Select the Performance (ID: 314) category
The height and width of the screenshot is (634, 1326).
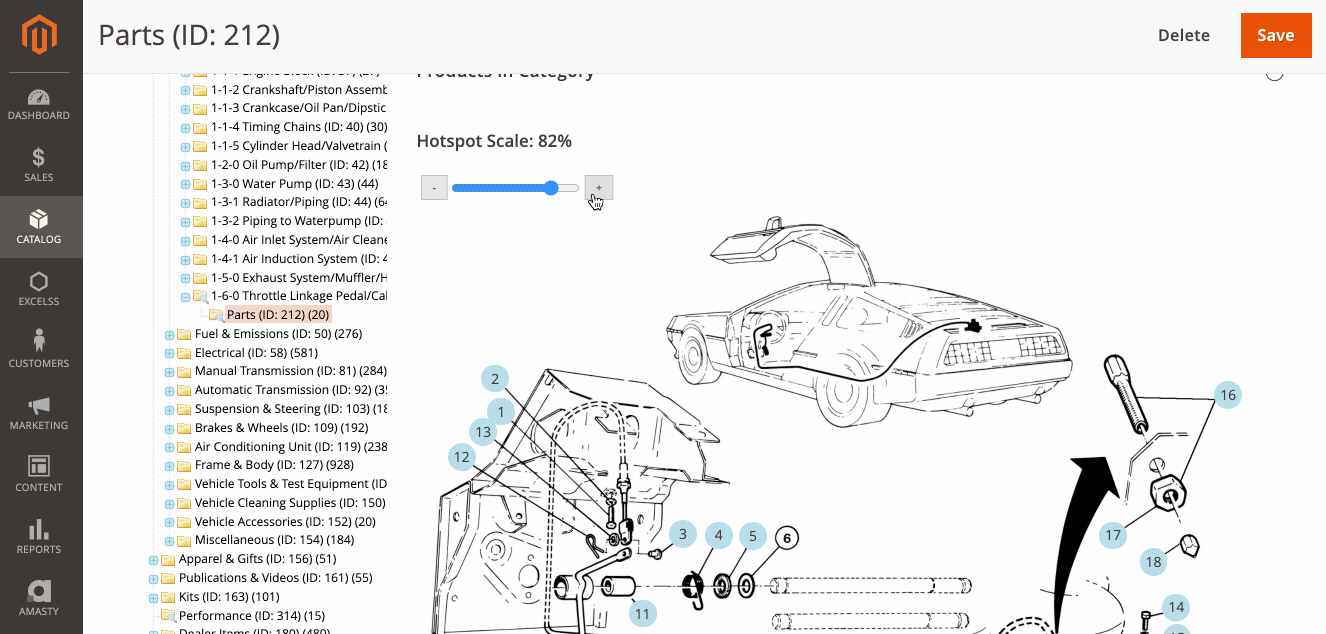252,616
